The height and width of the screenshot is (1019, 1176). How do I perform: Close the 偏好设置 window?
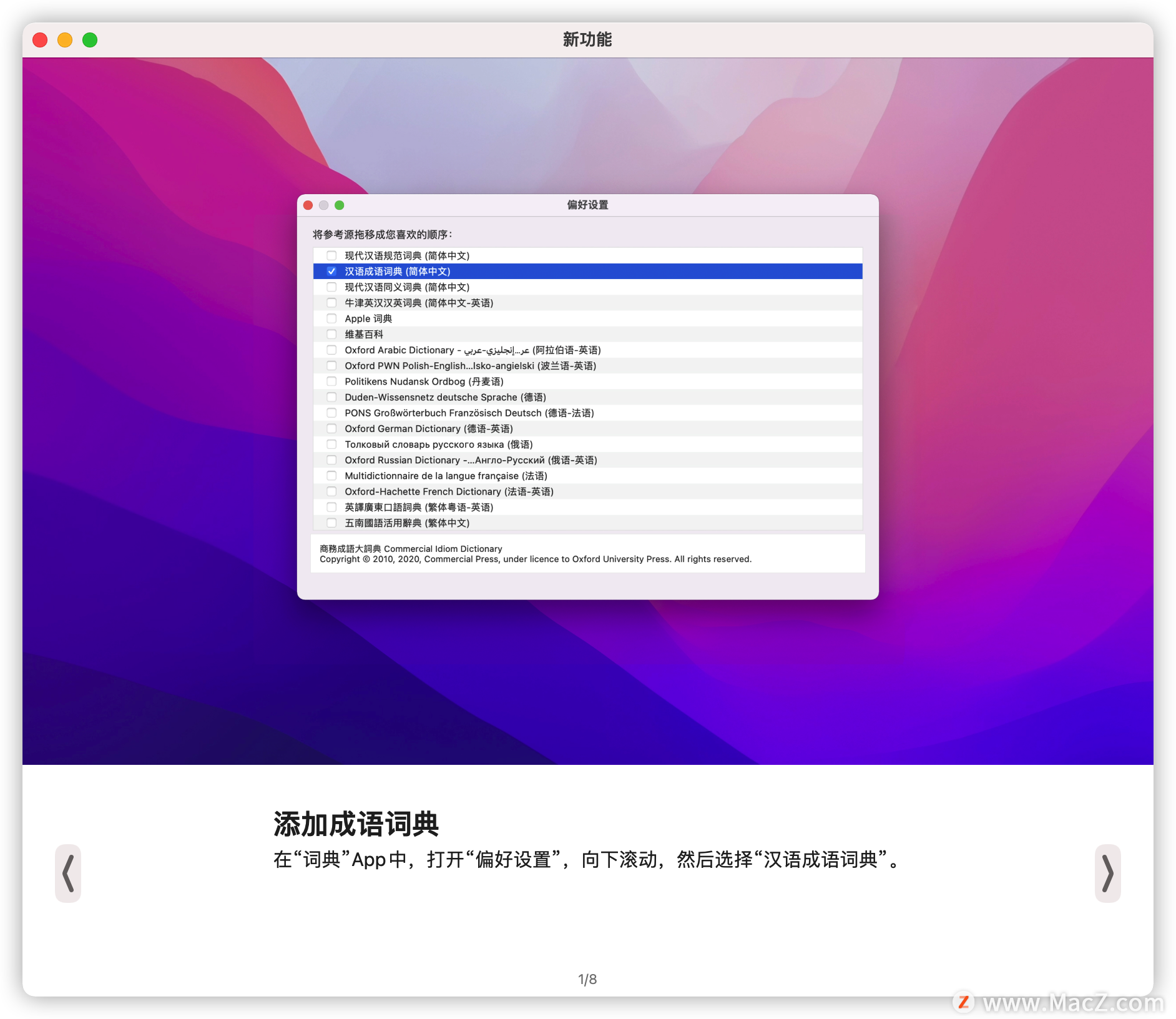point(308,205)
